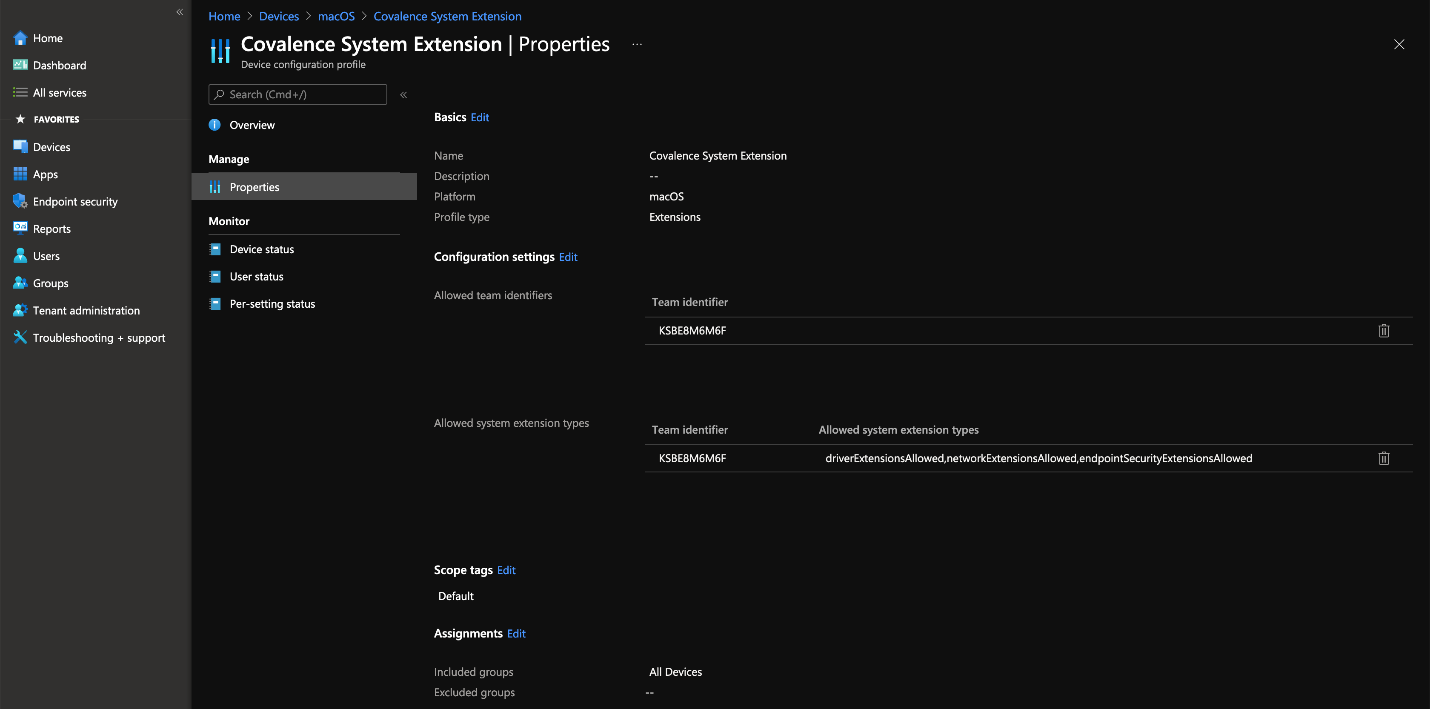Image resolution: width=1430 pixels, height=709 pixels.
Task: Click the Default scope tag
Action: (x=456, y=596)
